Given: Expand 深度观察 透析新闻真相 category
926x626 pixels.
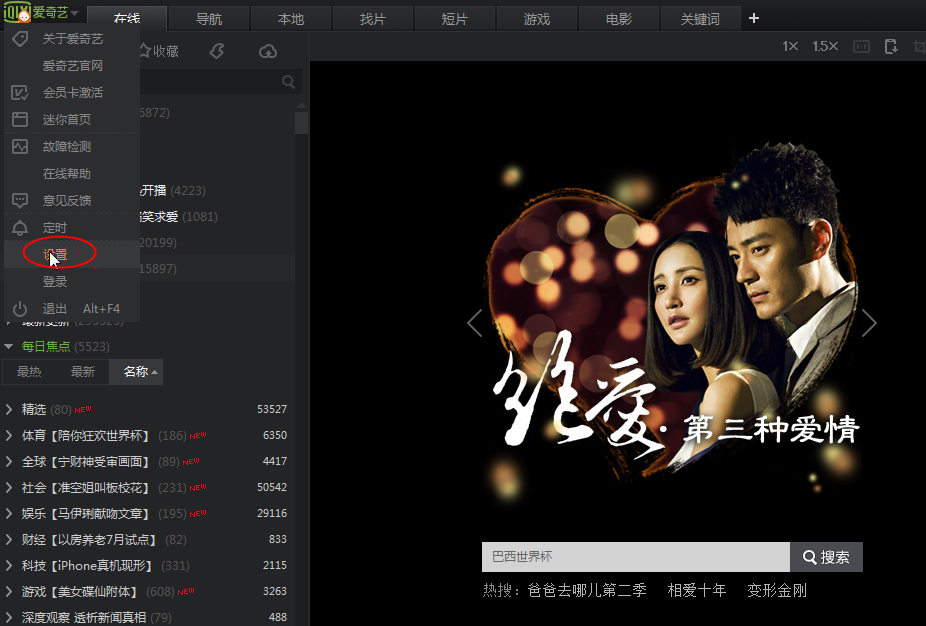Looking at the screenshot, I should tap(9, 618).
